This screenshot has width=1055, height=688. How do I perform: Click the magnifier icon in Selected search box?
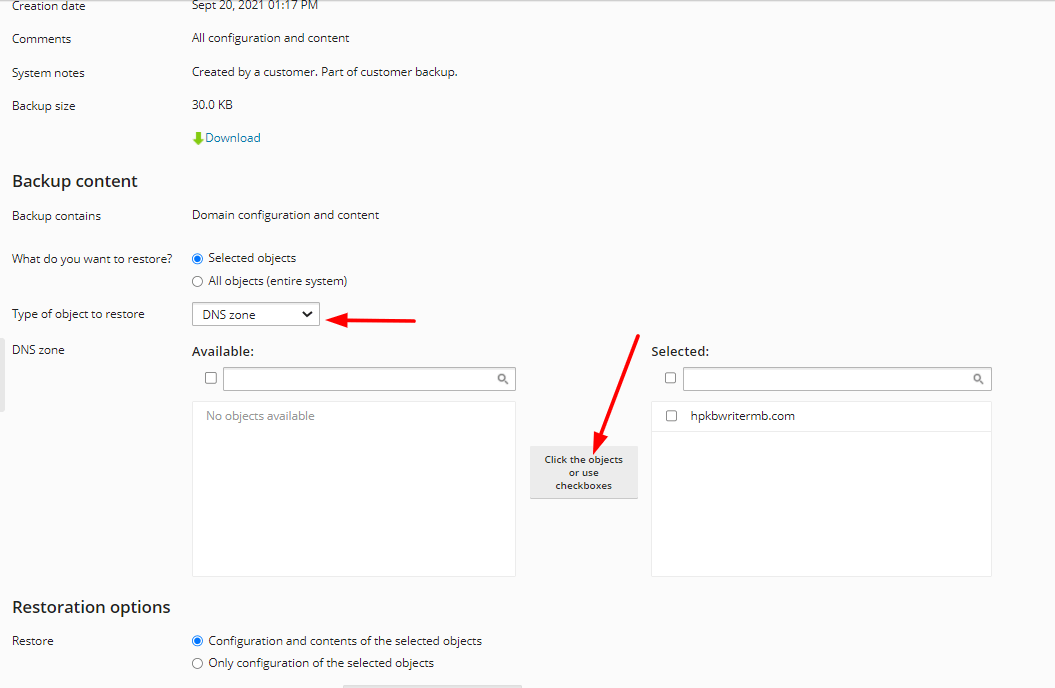(x=978, y=379)
